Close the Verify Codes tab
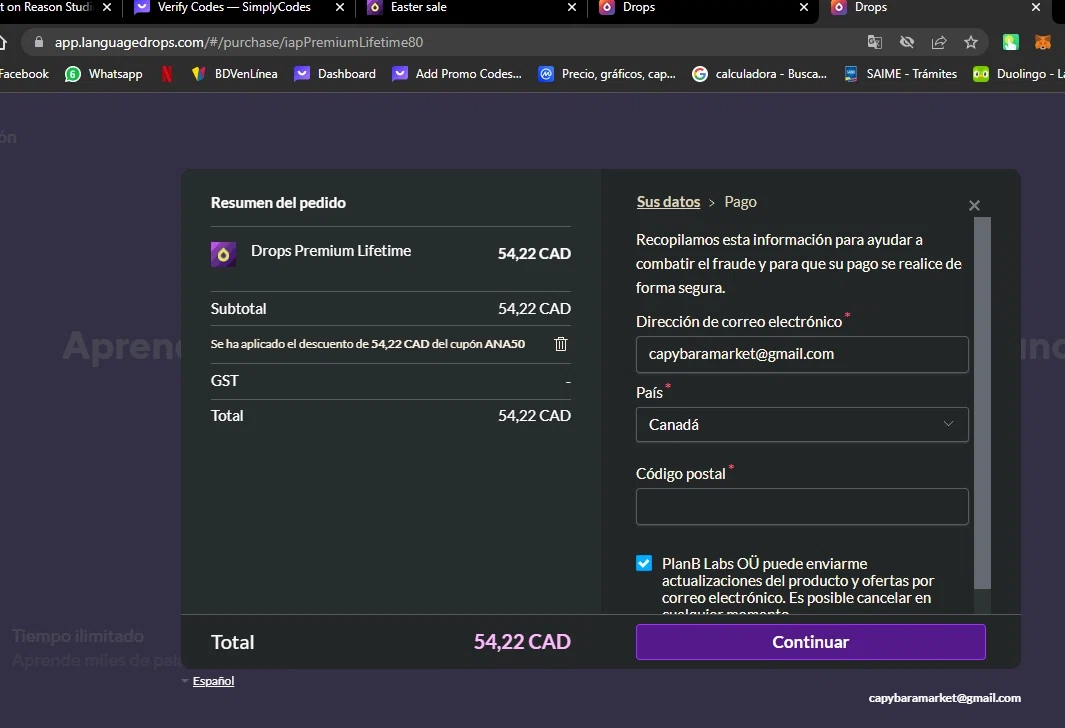The width and height of the screenshot is (1065, 728). click(x=340, y=7)
